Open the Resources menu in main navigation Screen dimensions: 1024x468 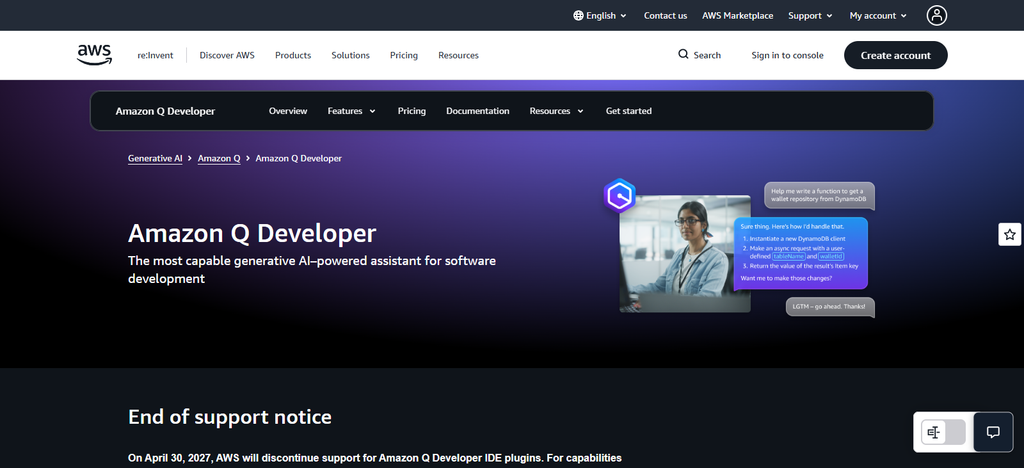point(458,55)
